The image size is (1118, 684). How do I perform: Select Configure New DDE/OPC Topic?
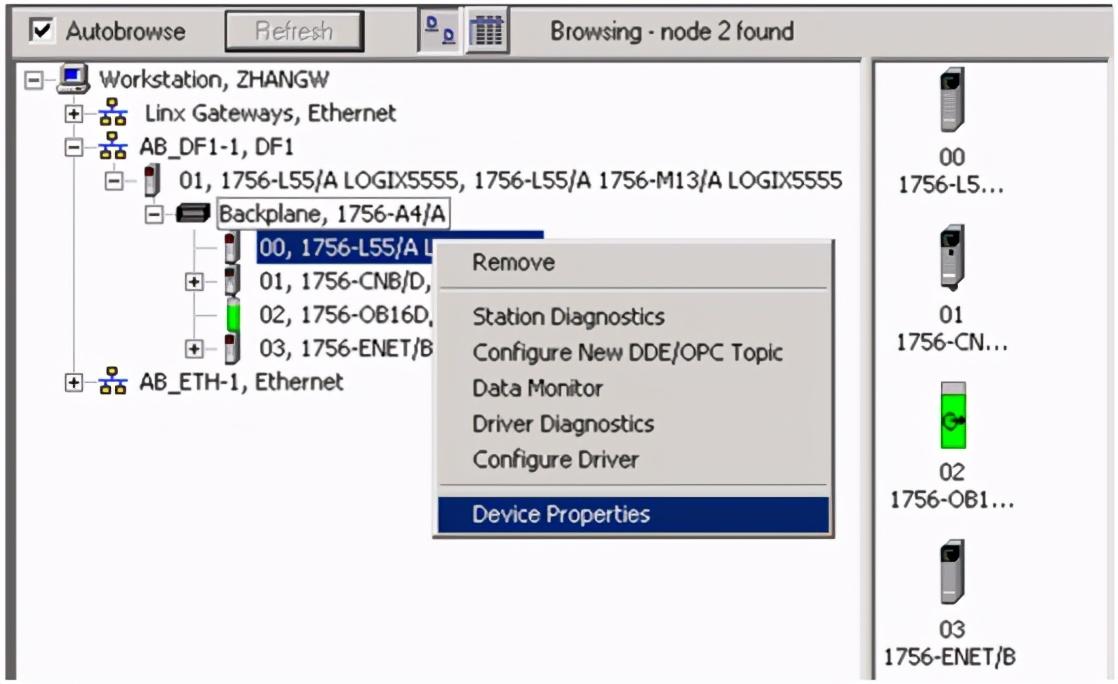[633, 352]
